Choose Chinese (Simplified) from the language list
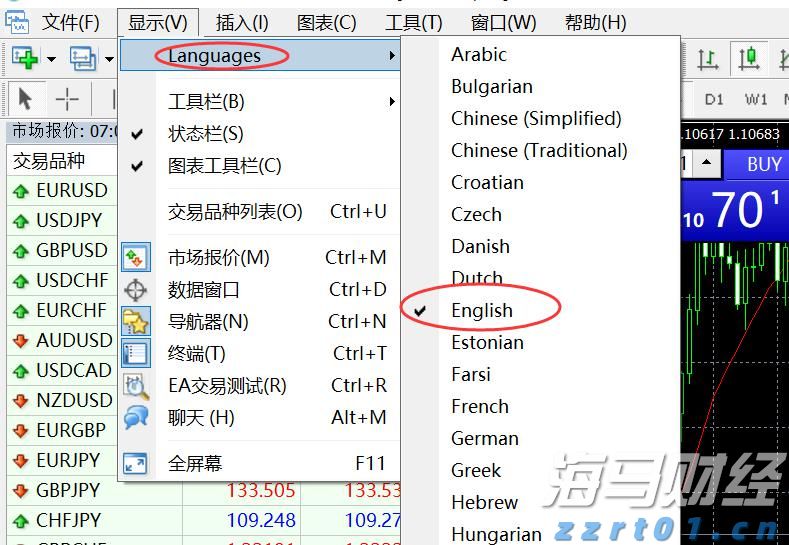 (536, 119)
